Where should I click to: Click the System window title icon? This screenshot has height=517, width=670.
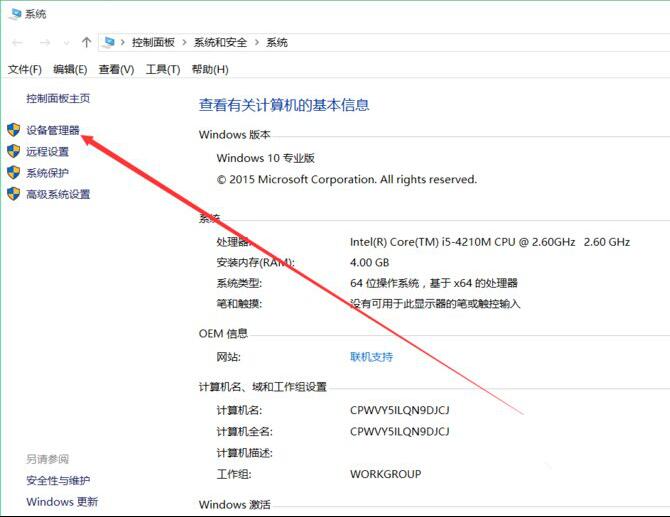coord(15,14)
